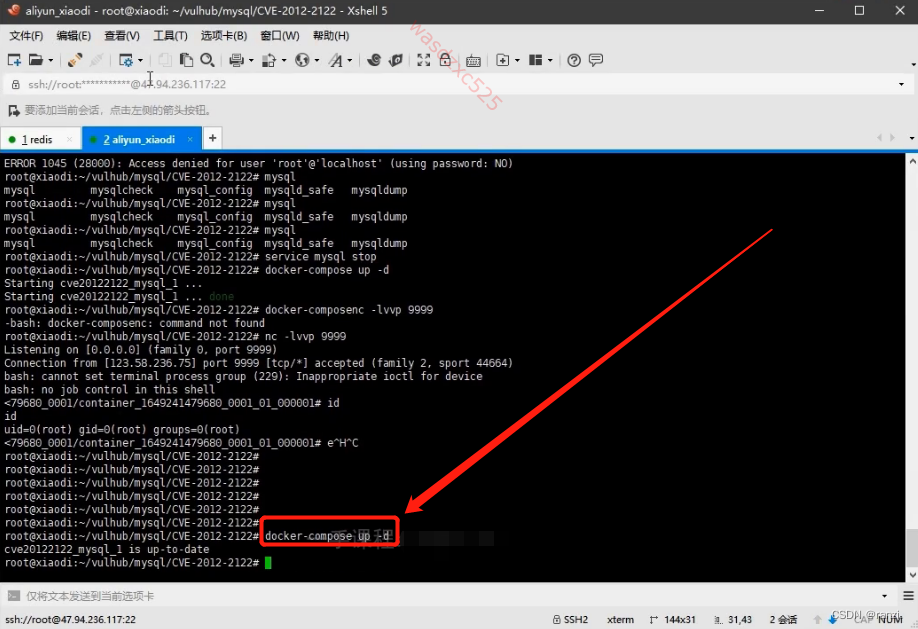Image resolution: width=918 pixels, height=629 pixels.
Task: Click the ssh address bar field
Action: 460,84
